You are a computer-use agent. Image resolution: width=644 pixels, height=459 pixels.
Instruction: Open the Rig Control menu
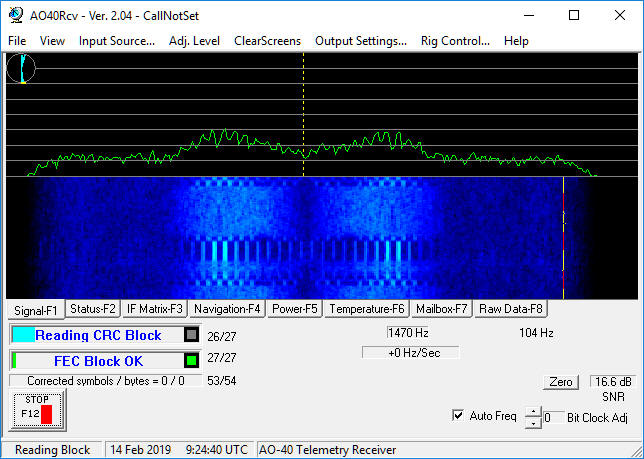[x=455, y=41]
